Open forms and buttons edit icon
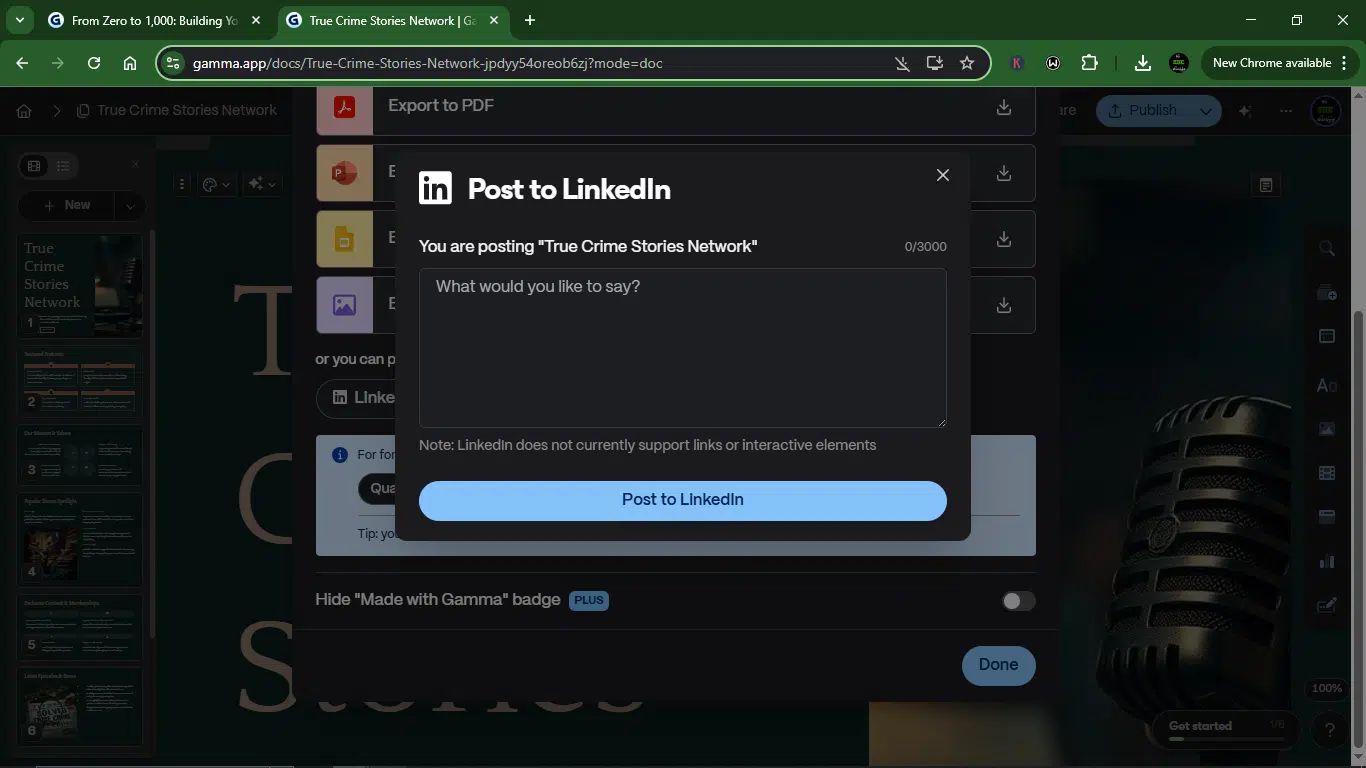The width and height of the screenshot is (1366, 768). tap(1327, 605)
